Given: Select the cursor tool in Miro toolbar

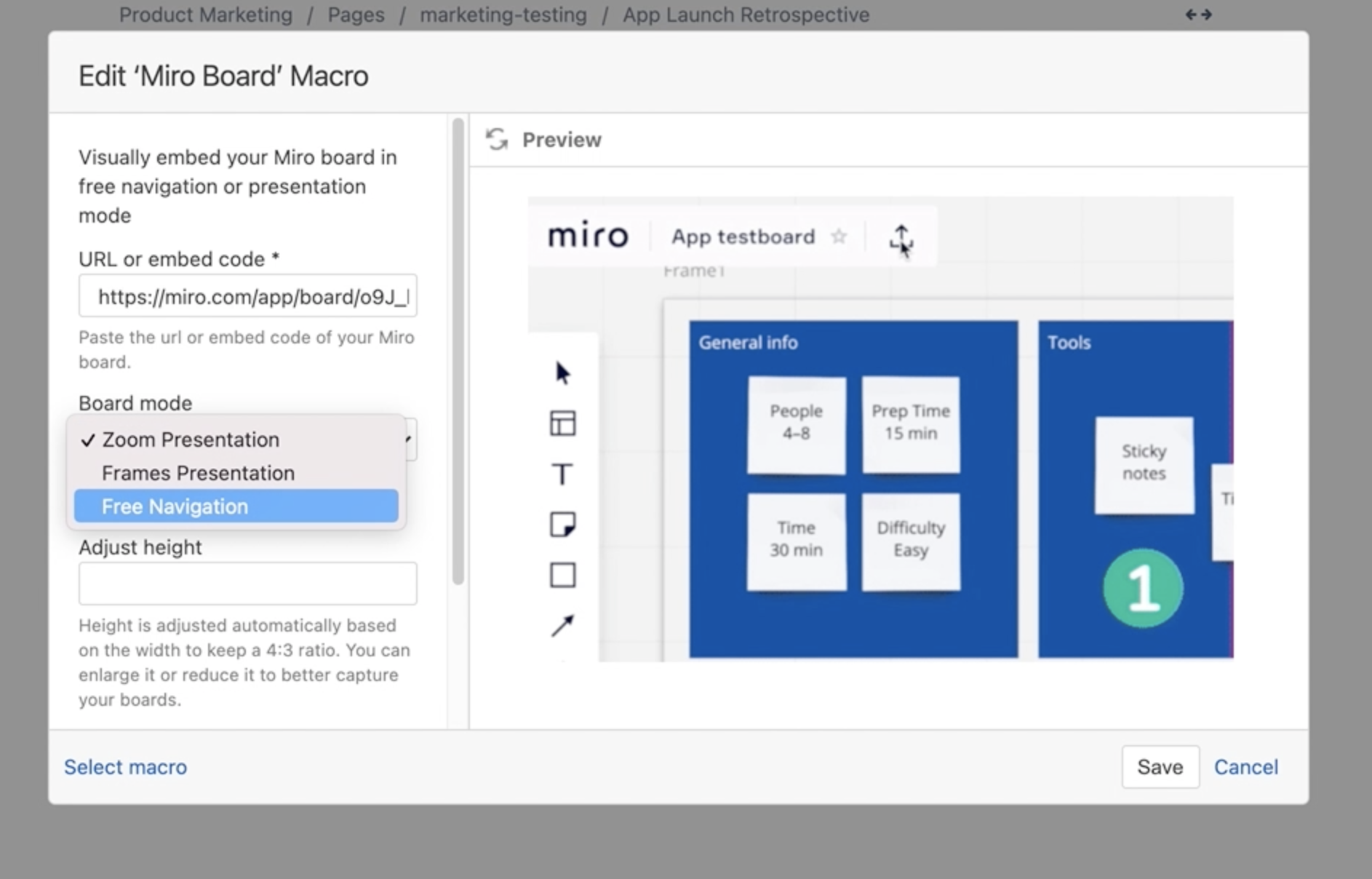Looking at the screenshot, I should click(562, 373).
